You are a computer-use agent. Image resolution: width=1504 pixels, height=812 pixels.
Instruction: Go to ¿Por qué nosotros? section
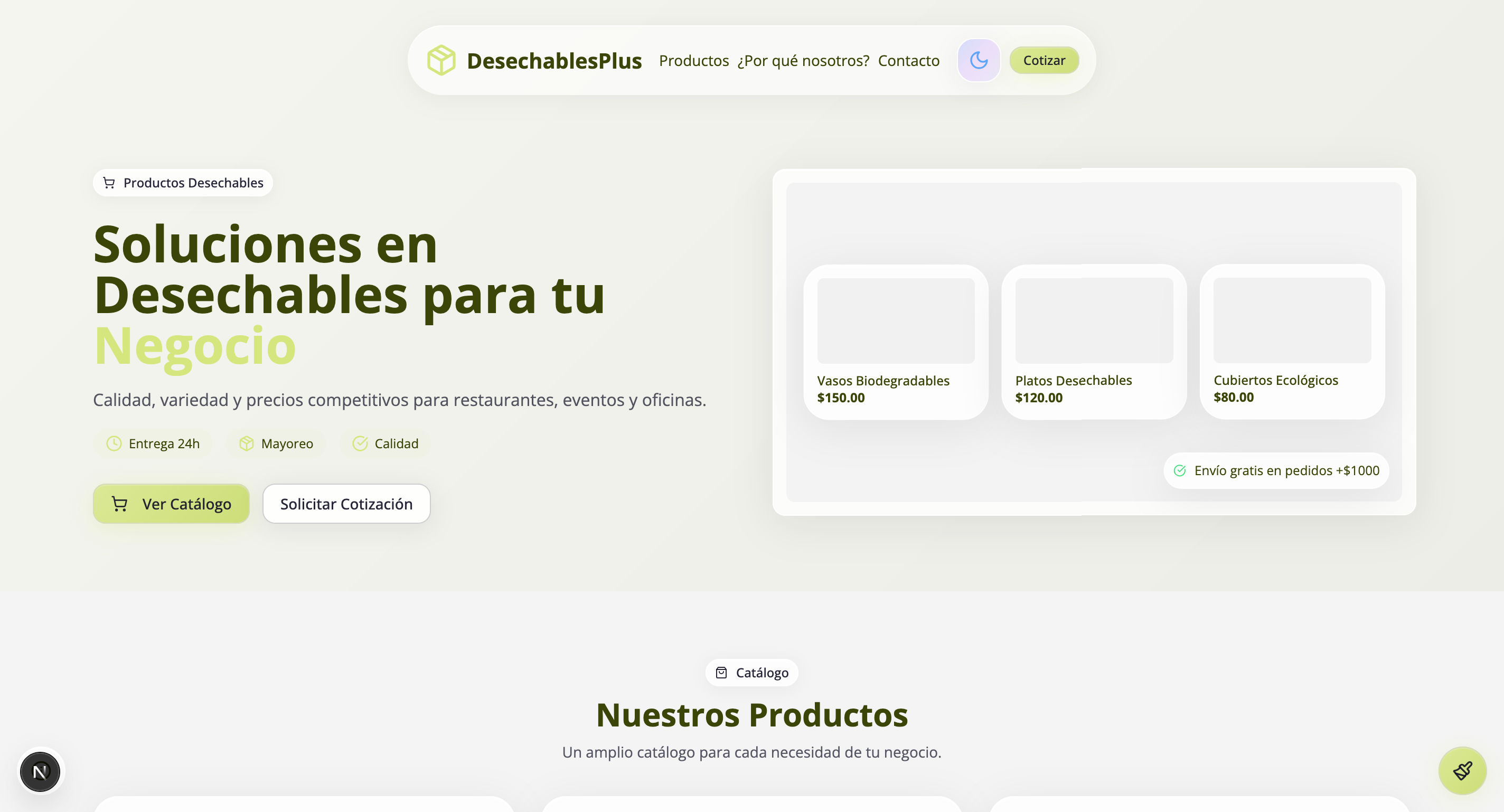click(x=803, y=60)
